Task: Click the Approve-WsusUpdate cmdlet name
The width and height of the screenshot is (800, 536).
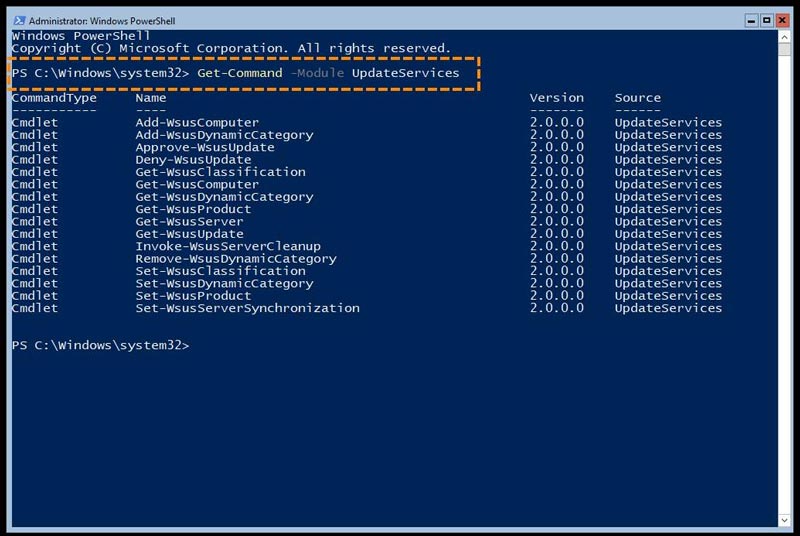Action: [205, 147]
